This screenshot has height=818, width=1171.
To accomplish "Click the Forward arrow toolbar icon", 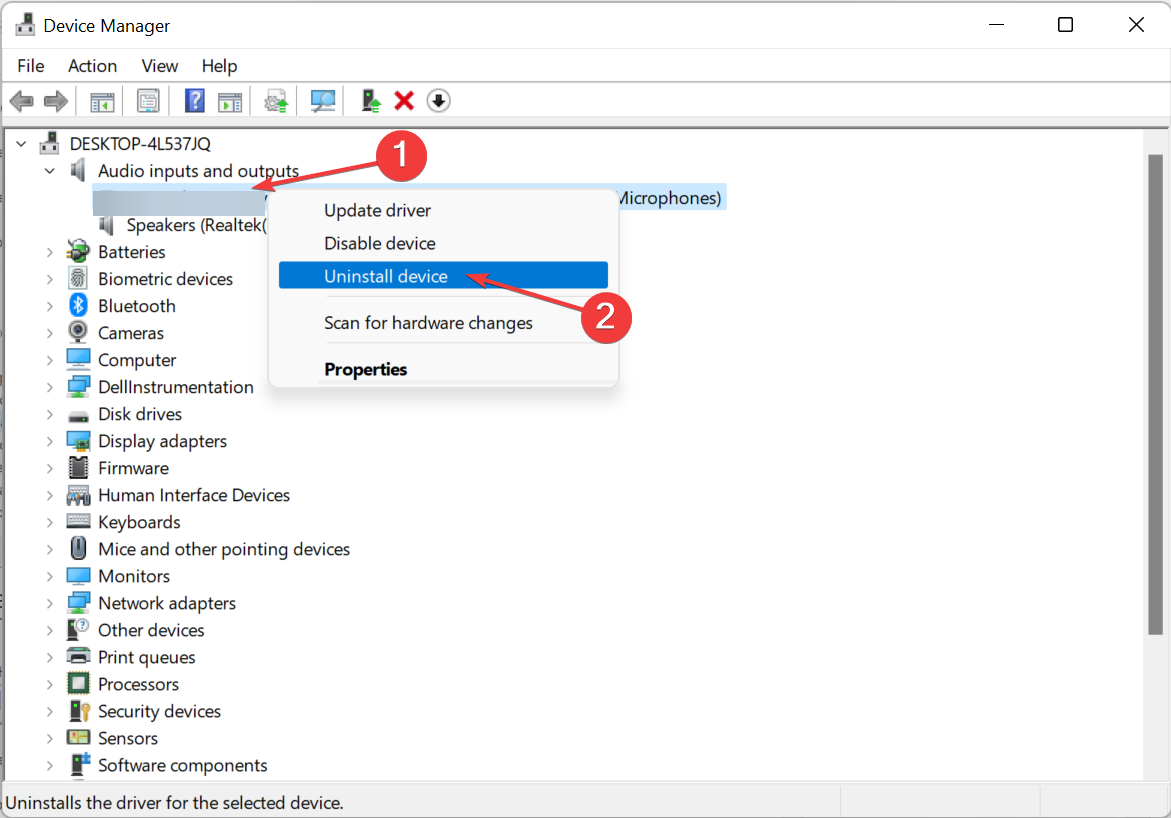I will (56, 101).
